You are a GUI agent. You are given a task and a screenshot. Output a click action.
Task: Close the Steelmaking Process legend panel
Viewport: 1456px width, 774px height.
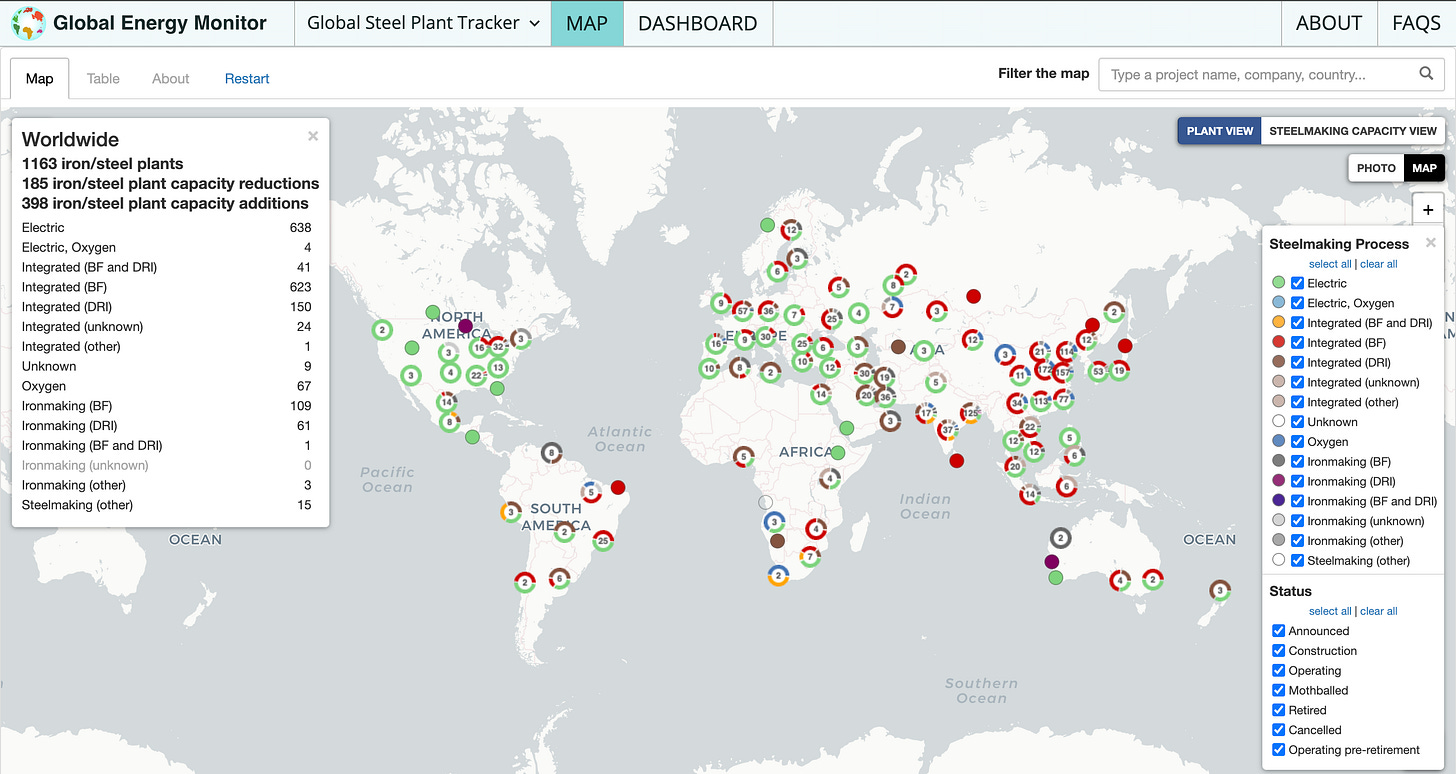point(1430,243)
